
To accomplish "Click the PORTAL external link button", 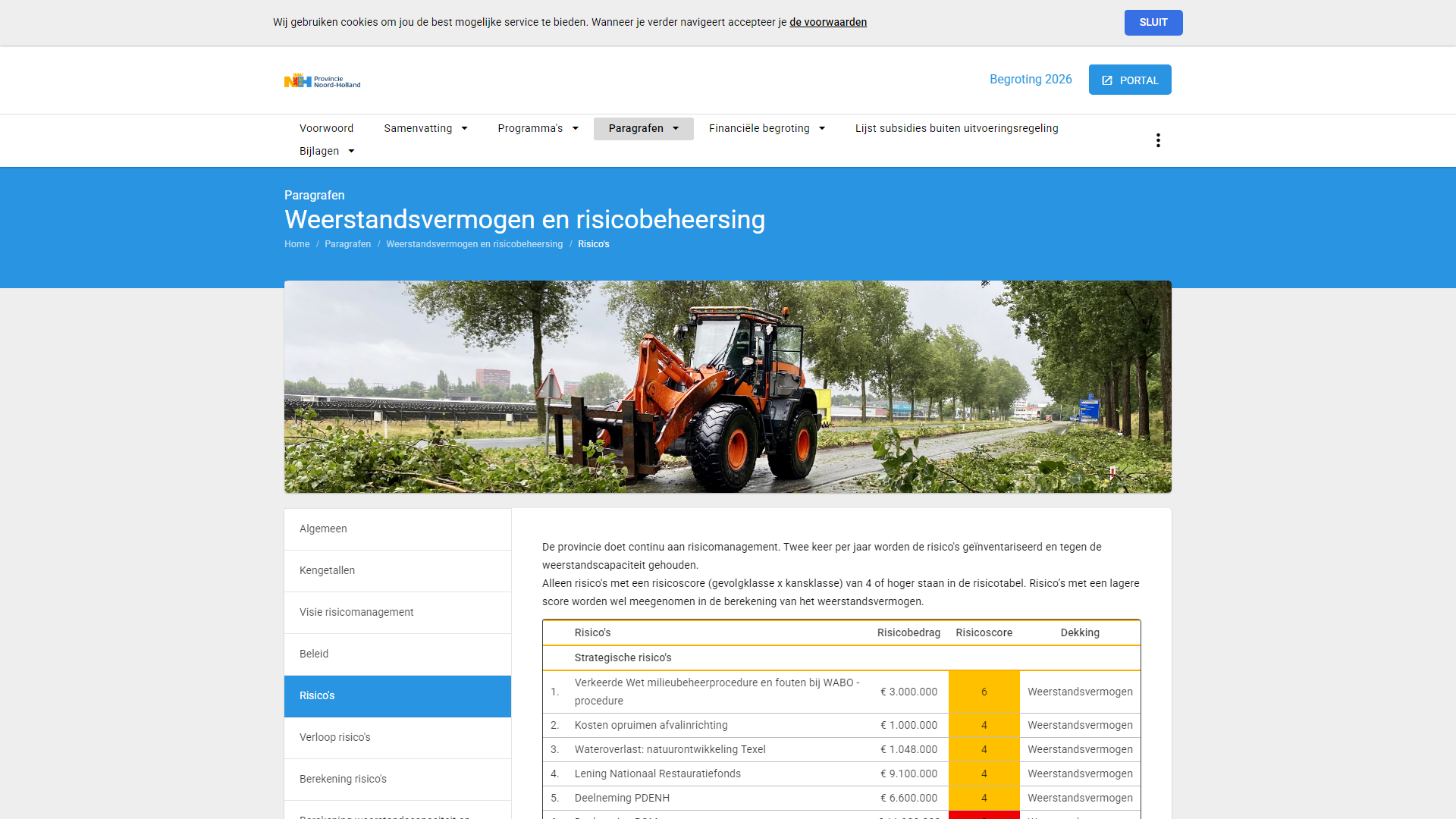I will tap(1129, 80).
